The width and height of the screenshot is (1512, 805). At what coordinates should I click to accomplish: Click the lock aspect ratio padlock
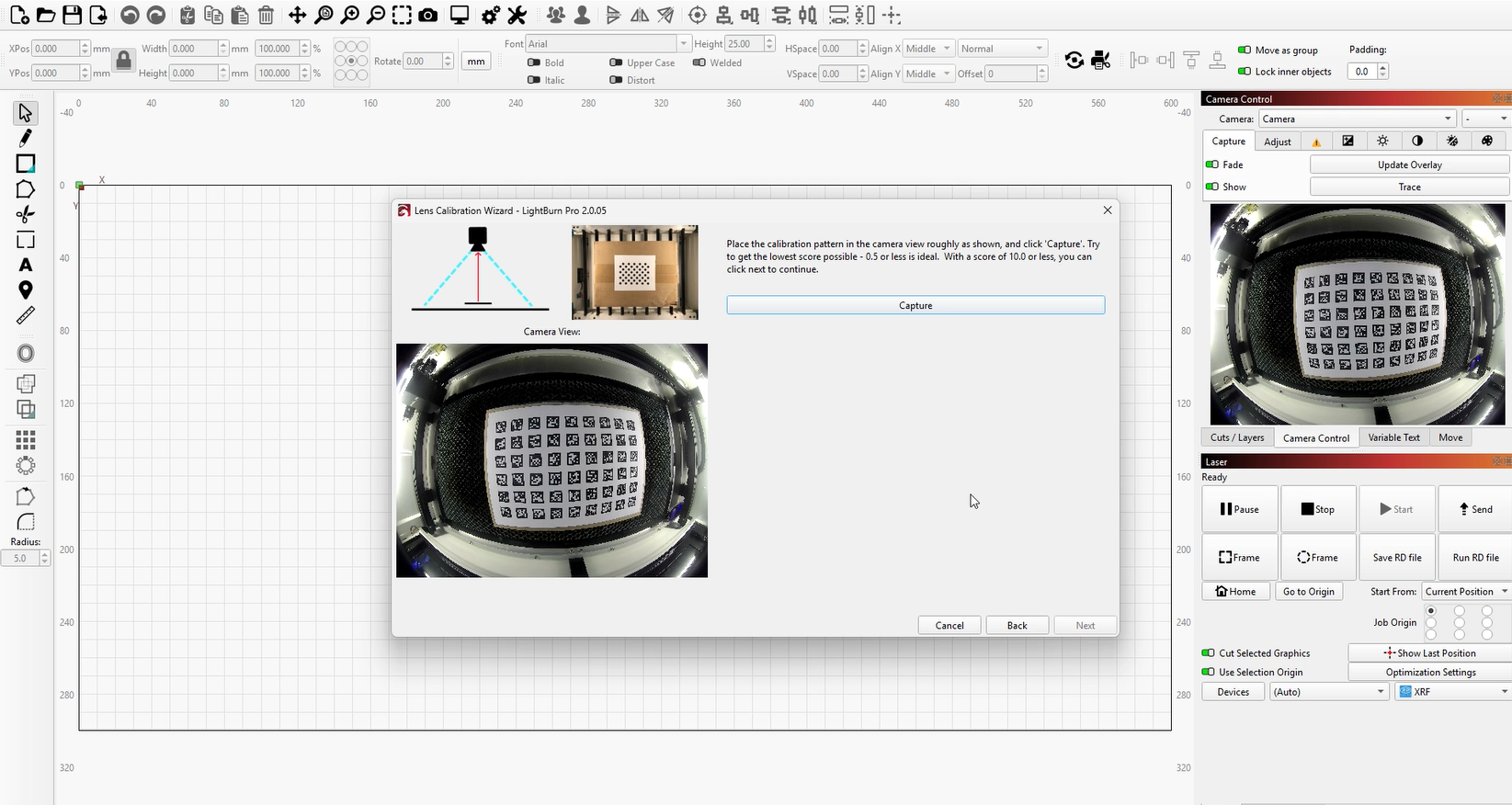123,61
